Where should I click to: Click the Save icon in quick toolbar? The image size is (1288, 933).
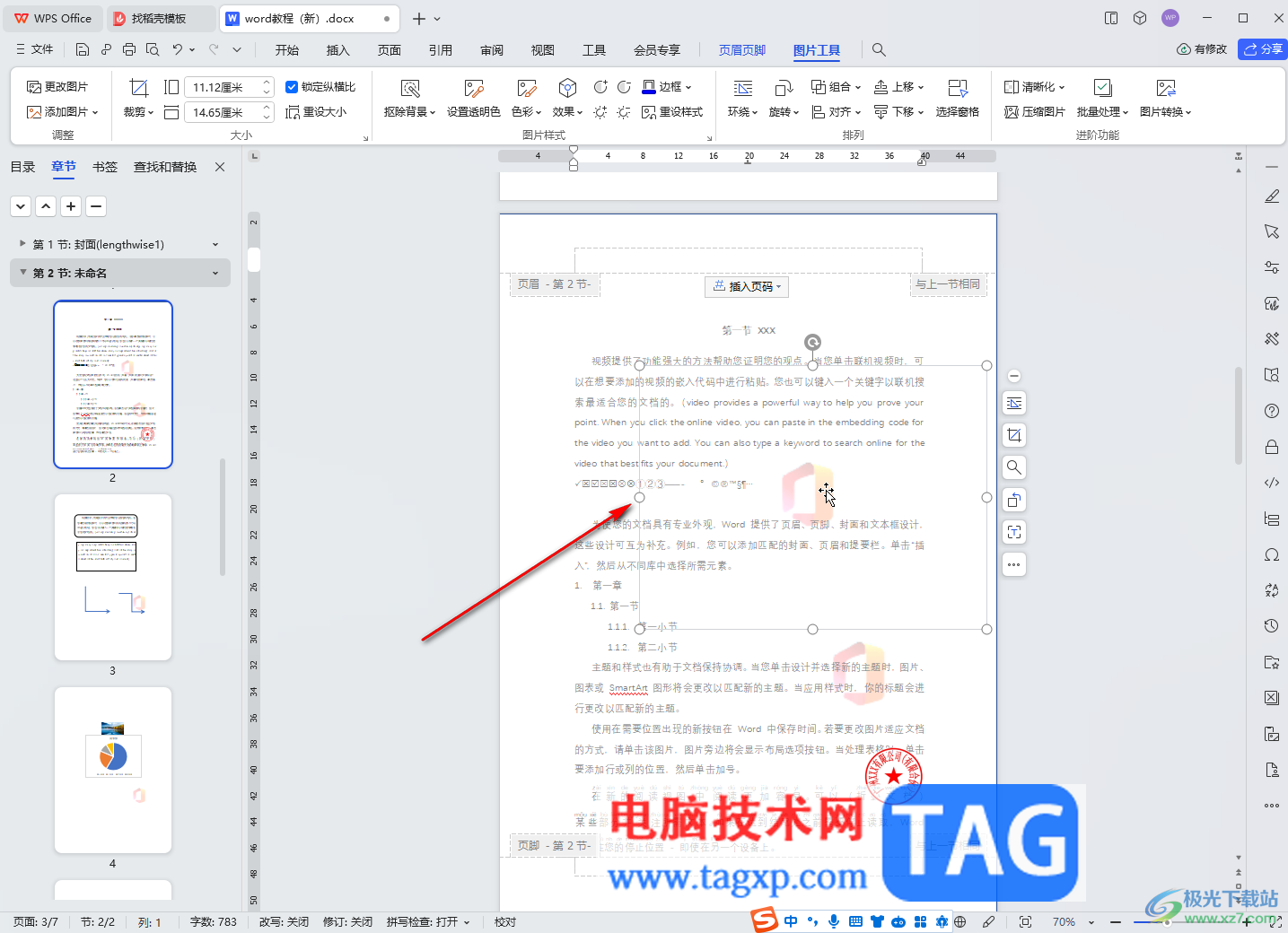point(83,49)
